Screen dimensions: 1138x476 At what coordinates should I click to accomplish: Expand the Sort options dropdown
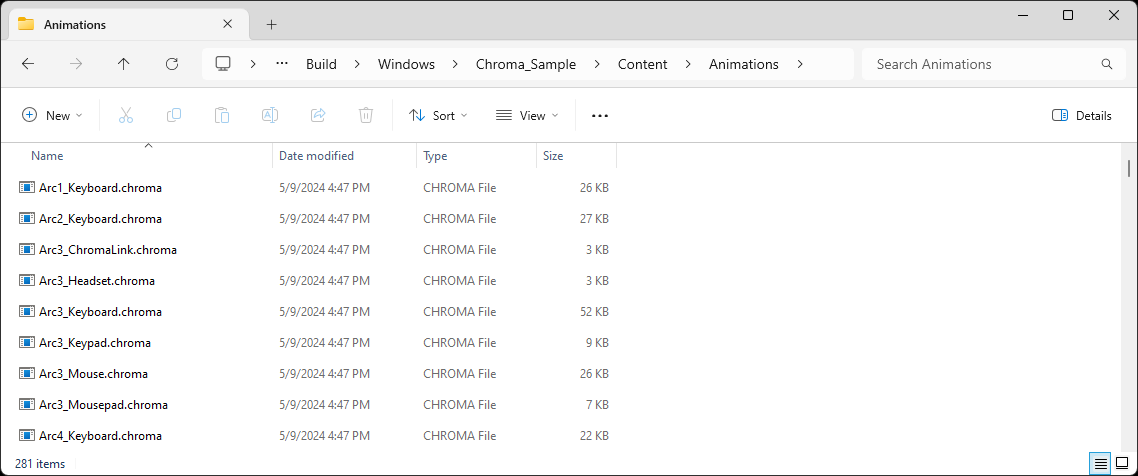coord(438,116)
